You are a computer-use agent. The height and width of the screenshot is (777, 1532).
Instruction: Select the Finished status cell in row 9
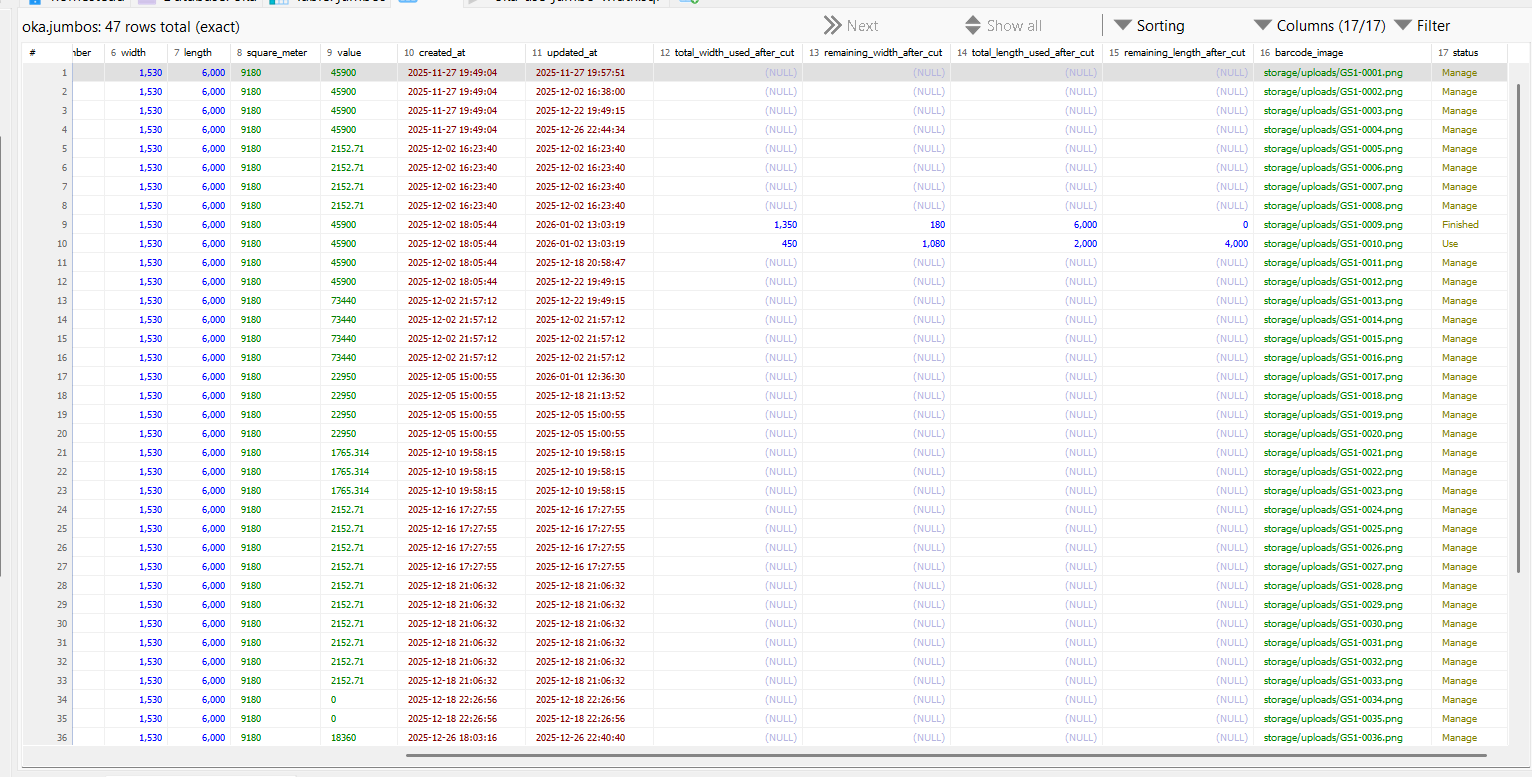(1459, 225)
